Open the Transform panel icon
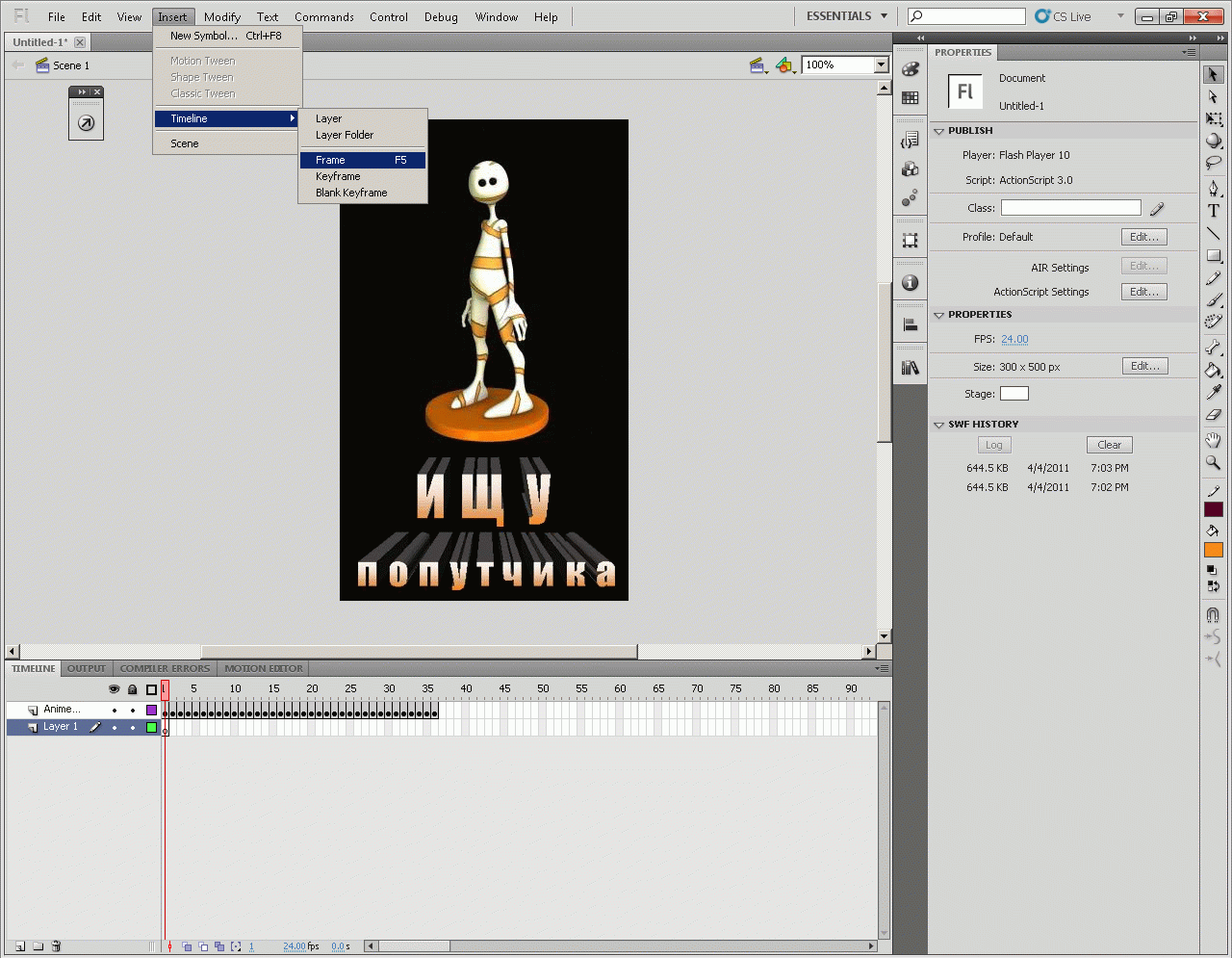This screenshot has width=1232, height=958. [910, 241]
